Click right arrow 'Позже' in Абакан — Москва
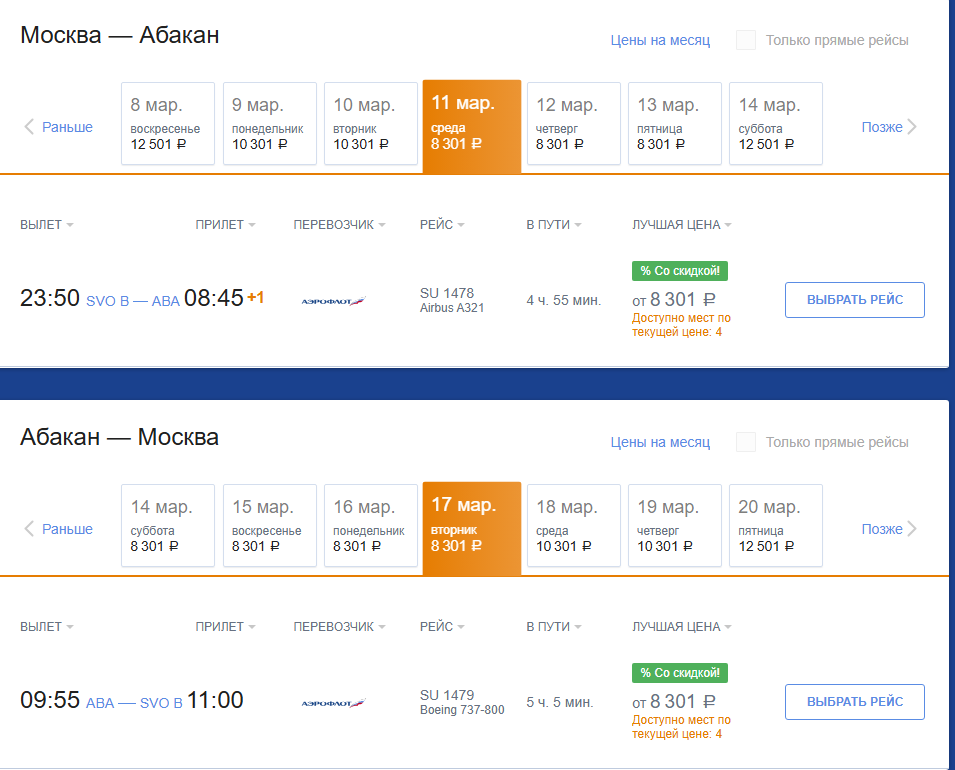Image resolution: width=955 pixels, height=770 pixels. point(889,529)
